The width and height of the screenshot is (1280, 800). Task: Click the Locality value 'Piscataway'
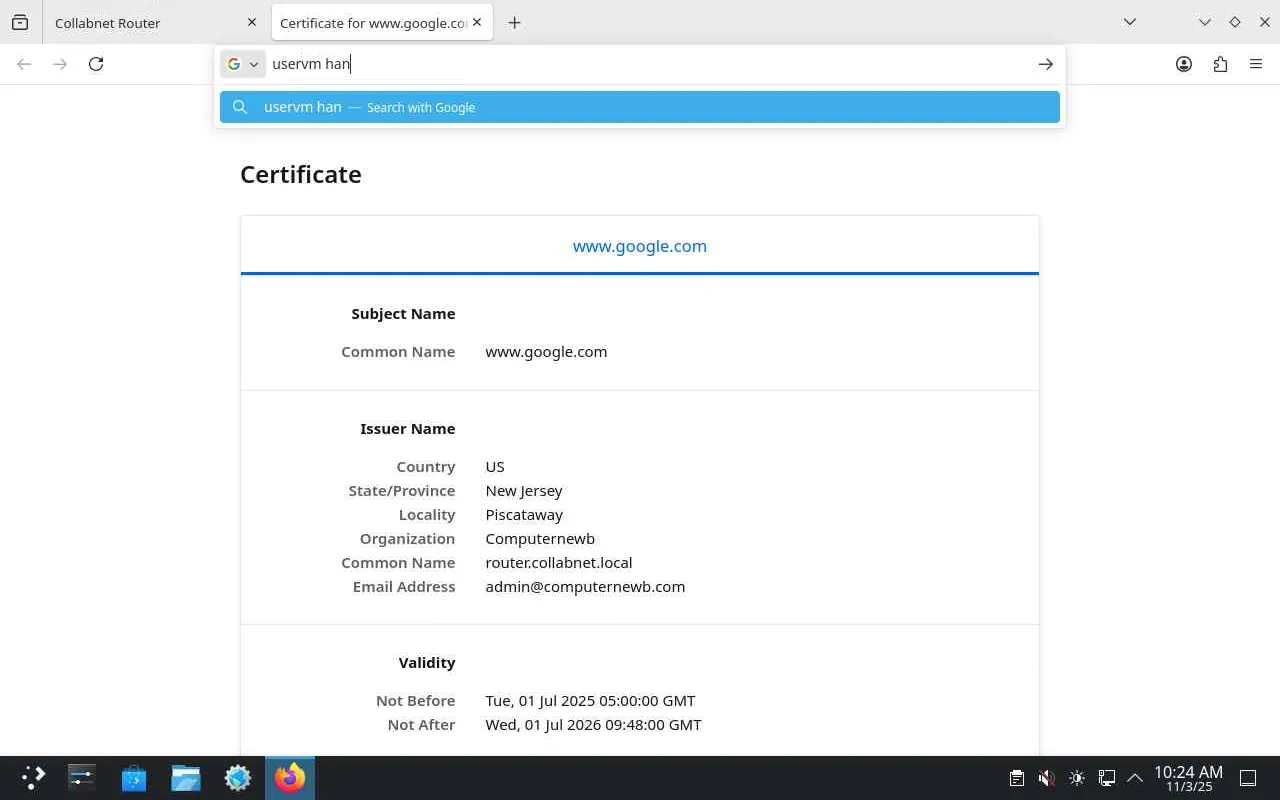tap(524, 514)
